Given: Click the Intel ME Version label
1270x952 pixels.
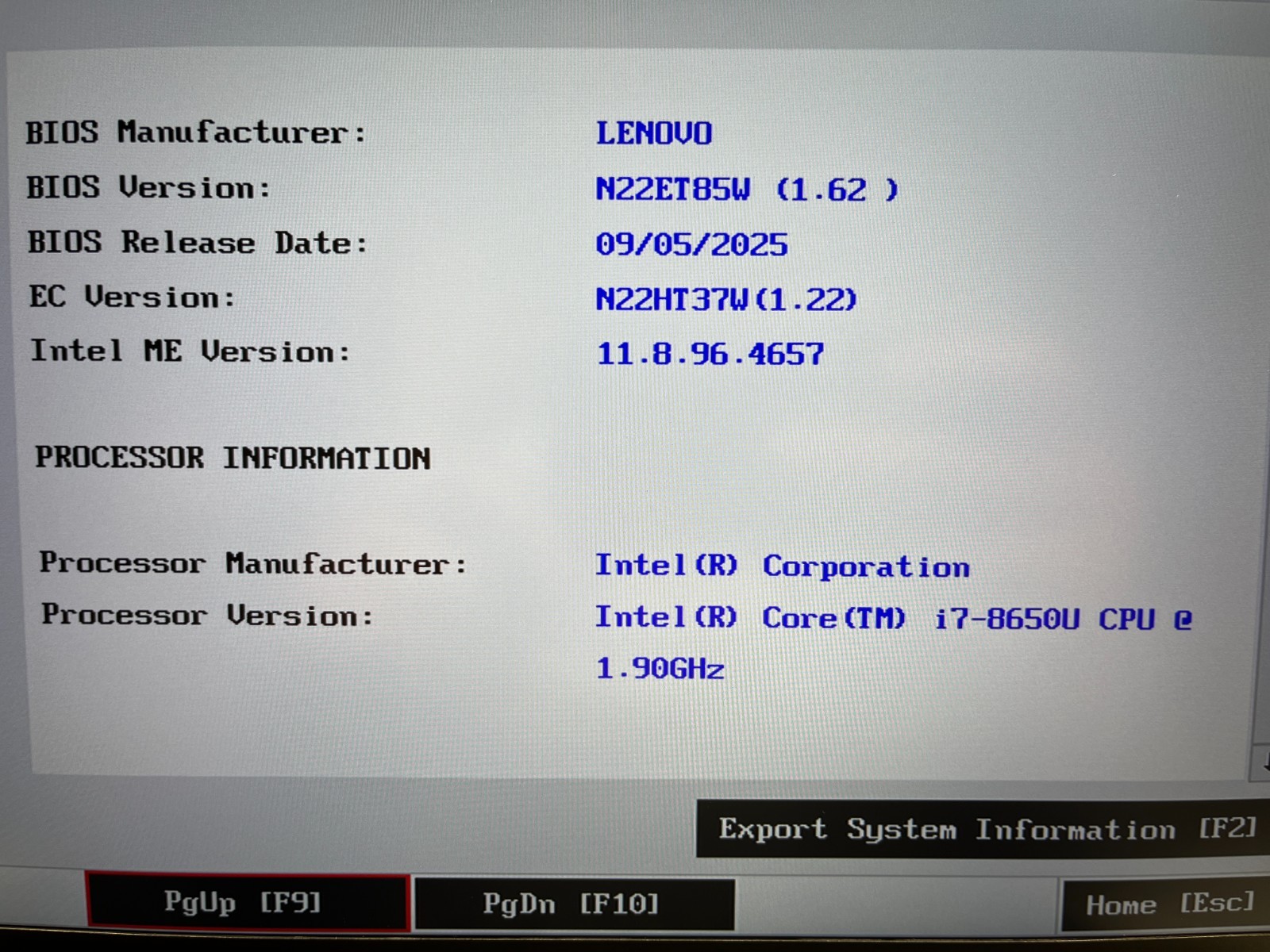Looking at the screenshot, I should coord(190,351).
